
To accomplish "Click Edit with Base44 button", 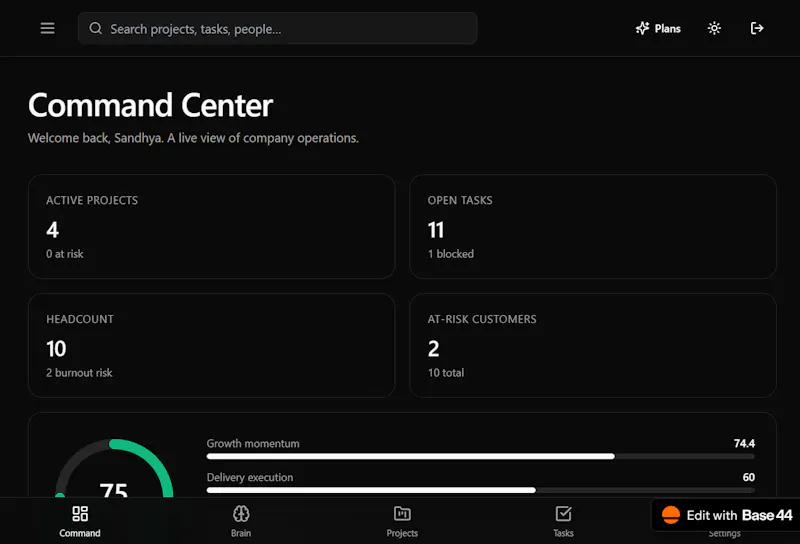I will pyautogui.click(x=726, y=515).
